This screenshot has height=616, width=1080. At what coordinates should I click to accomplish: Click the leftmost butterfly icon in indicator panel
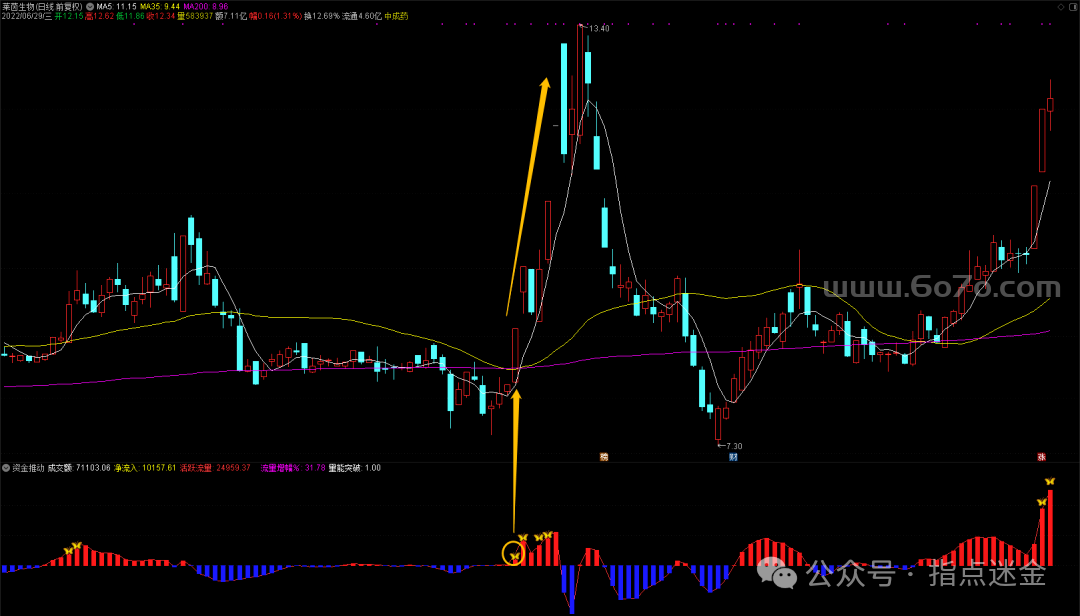[68, 551]
